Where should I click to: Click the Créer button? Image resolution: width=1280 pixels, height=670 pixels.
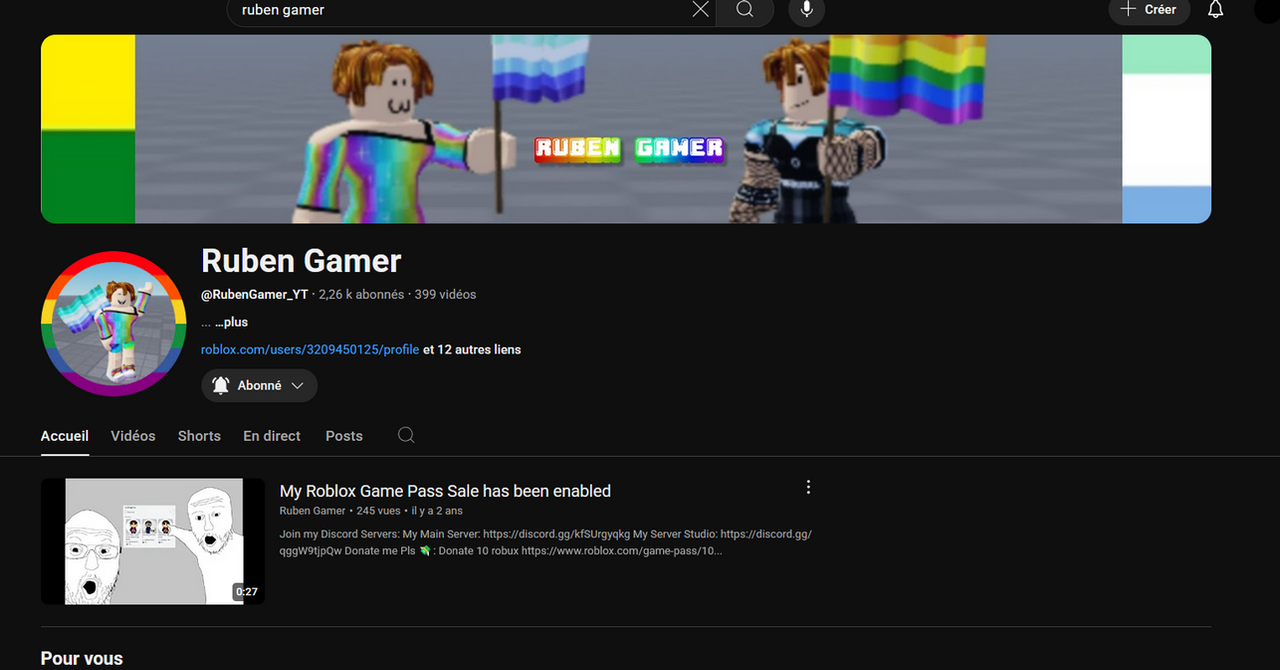coord(1149,9)
